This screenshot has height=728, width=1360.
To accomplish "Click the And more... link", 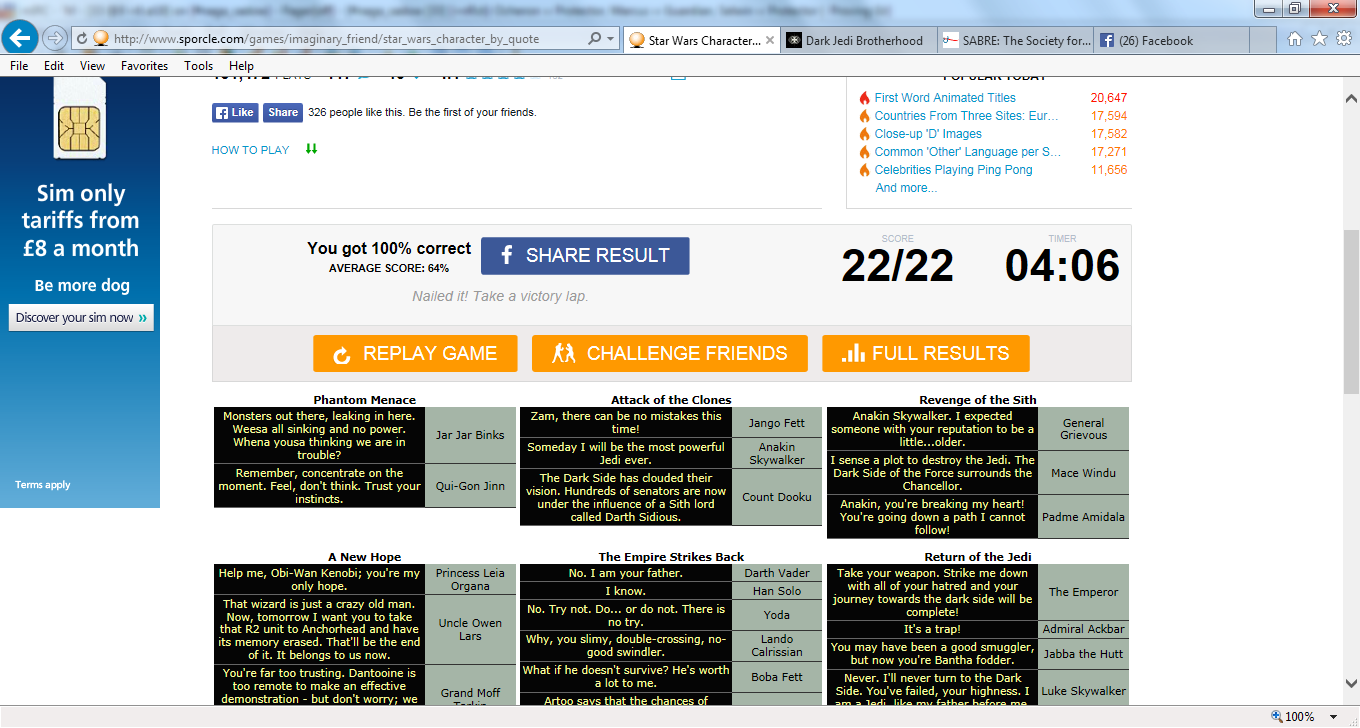I will 906,188.
